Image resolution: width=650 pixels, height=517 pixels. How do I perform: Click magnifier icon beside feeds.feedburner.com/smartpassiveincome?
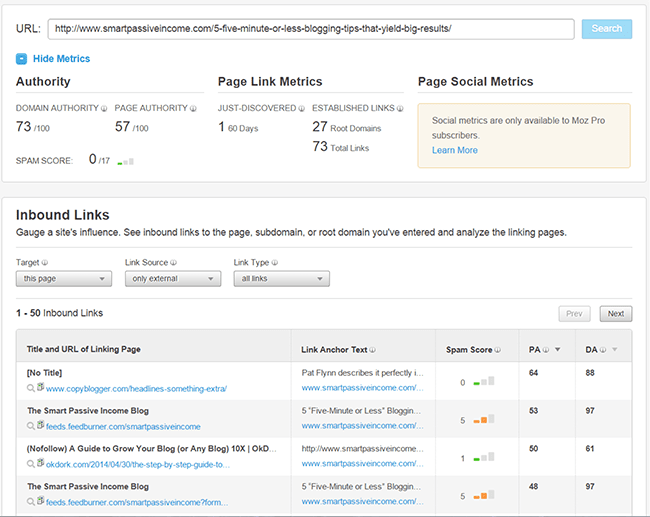pyautogui.click(x=31, y=426)
